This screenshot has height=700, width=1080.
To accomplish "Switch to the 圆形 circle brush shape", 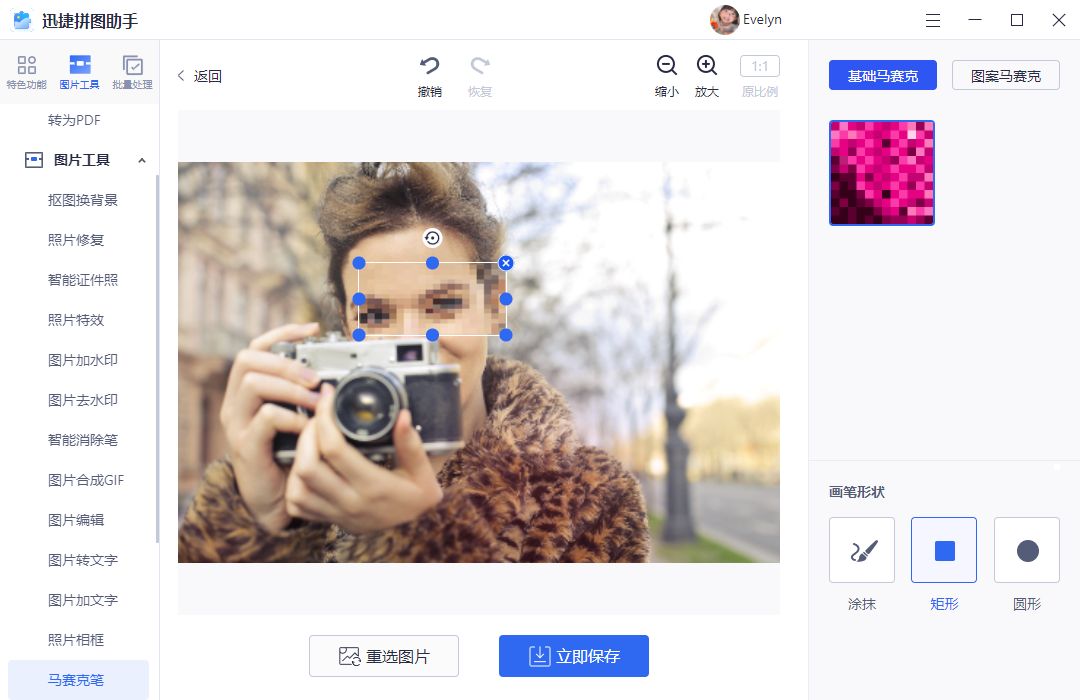I will (1026, 549).
